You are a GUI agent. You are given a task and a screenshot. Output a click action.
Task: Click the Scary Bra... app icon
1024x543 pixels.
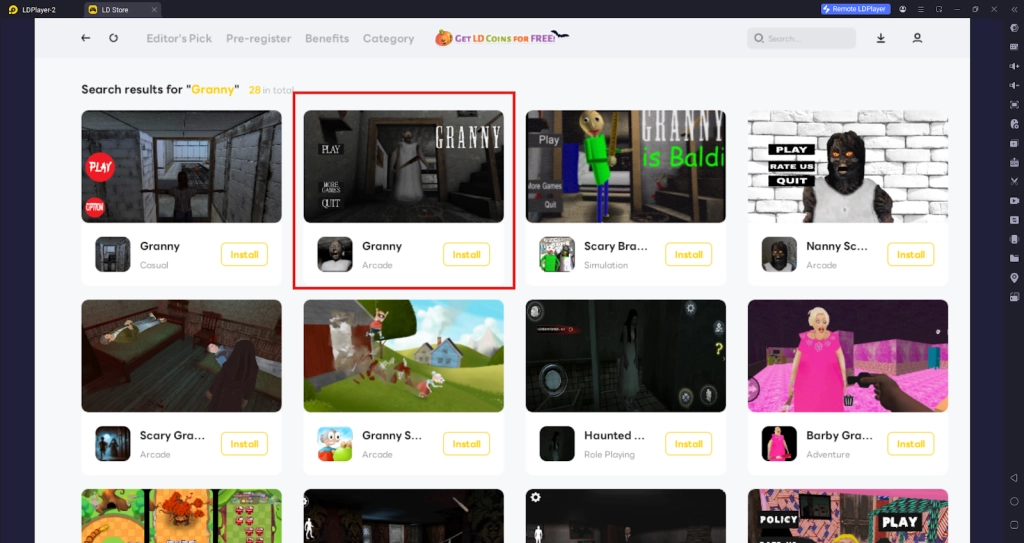557,254
